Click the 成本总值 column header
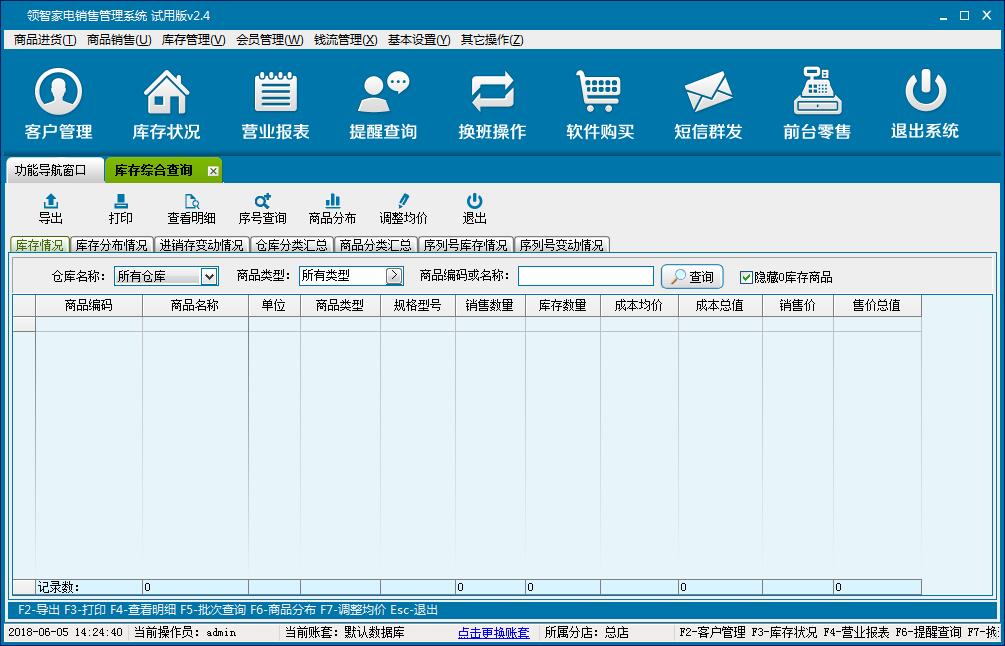 tap(720, 306)
